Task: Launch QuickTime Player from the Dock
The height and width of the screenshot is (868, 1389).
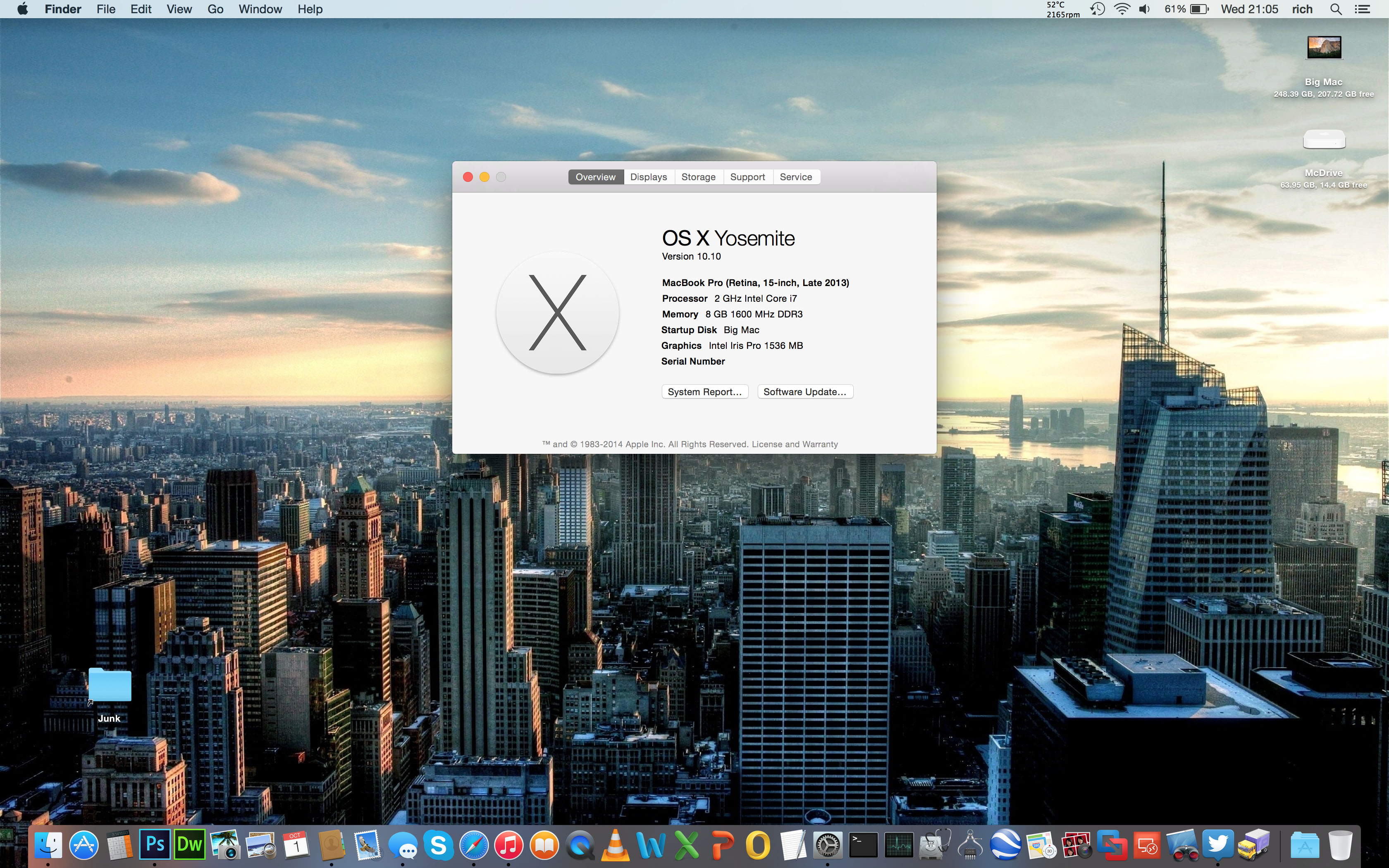Action: tap(580, 845)
